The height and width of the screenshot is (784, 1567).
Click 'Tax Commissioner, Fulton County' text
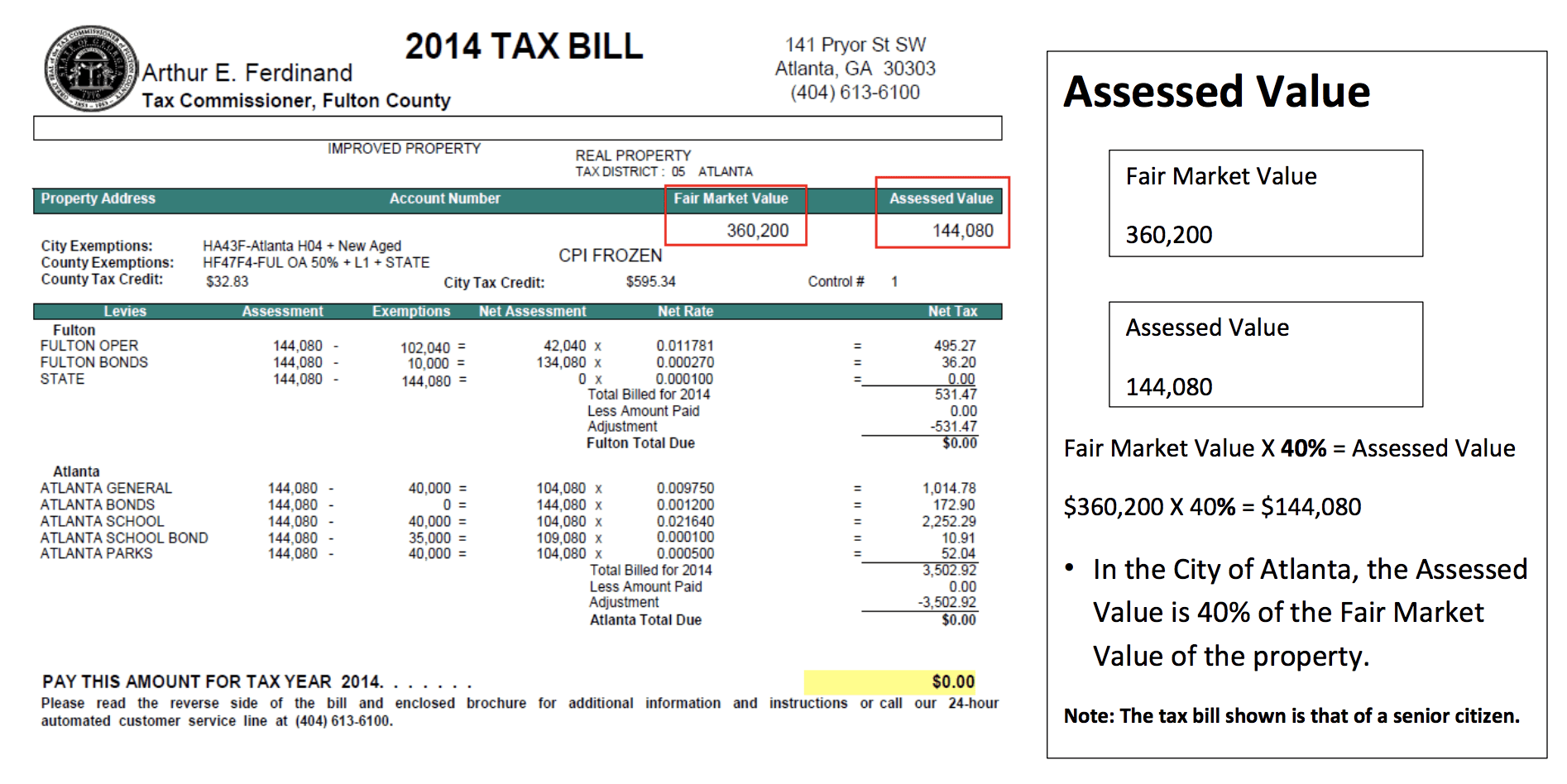(296, 101)
